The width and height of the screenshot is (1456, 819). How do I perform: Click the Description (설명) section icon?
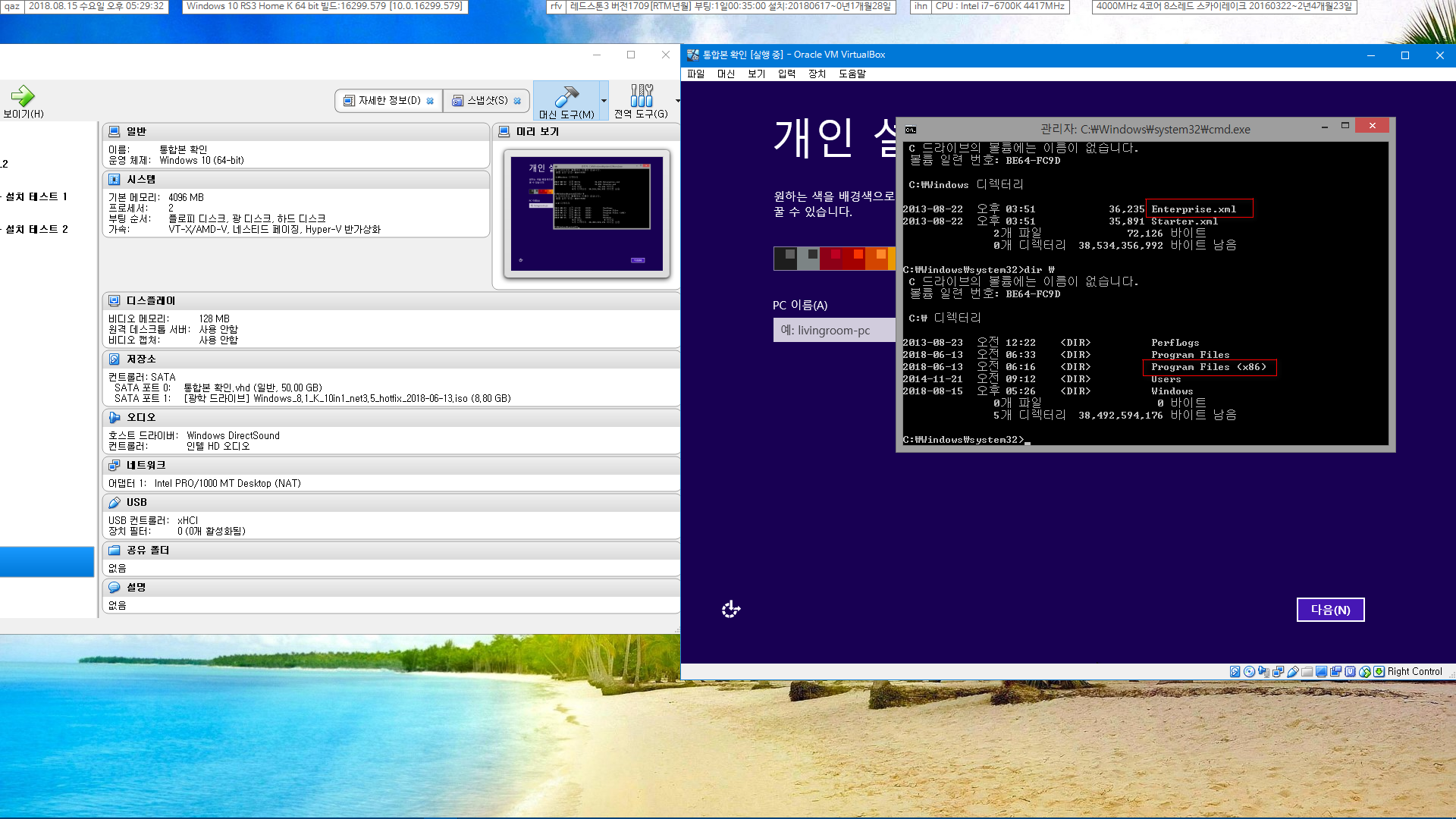pyautogui.click(x=115, y=588)
